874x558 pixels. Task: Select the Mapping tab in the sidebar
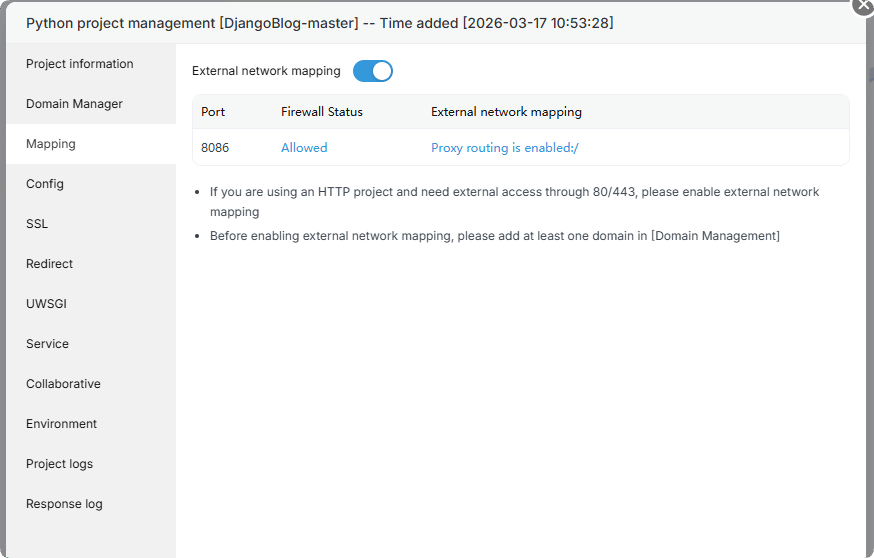(x=51, y=144)
